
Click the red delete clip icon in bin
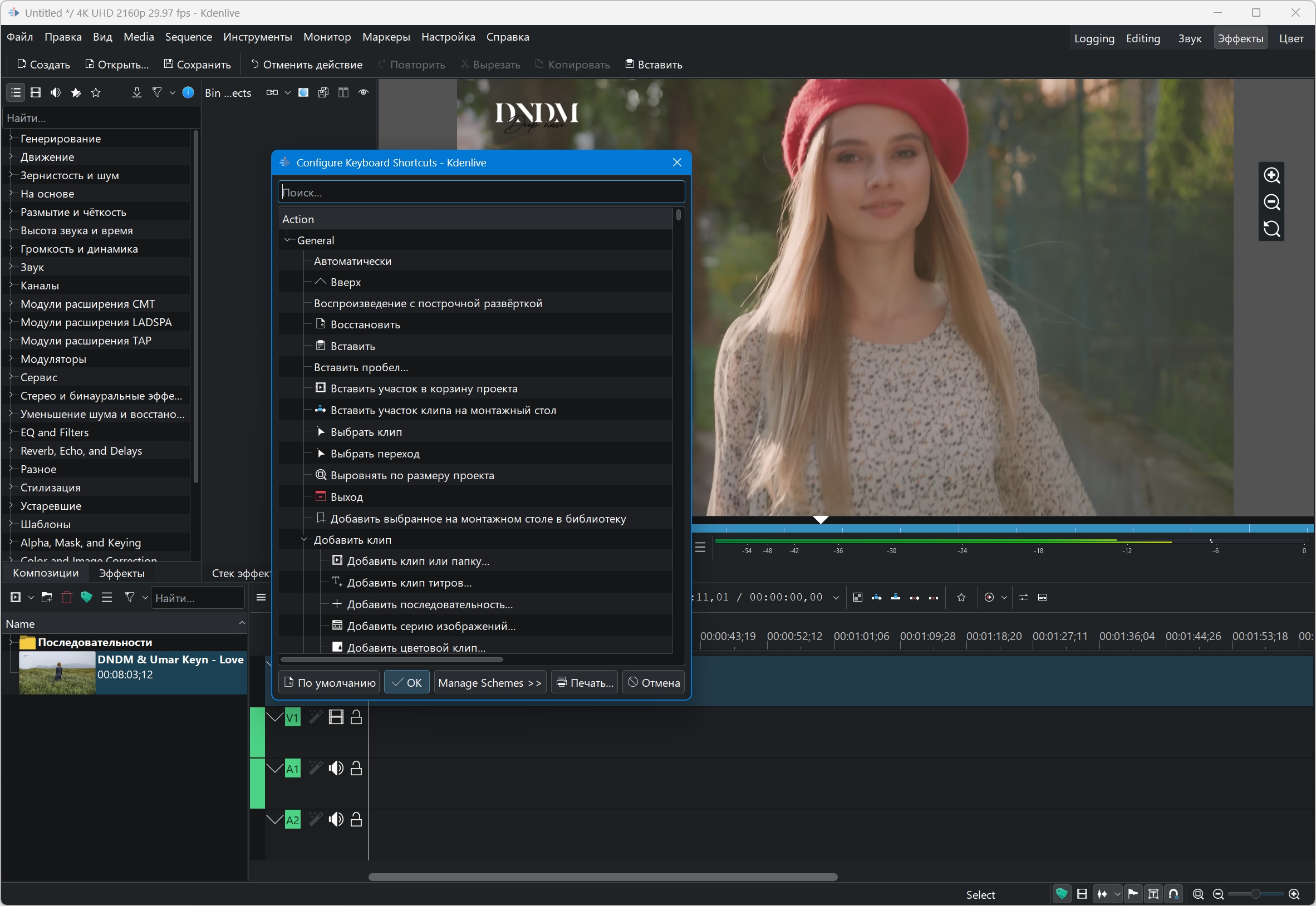pos(67,597)
